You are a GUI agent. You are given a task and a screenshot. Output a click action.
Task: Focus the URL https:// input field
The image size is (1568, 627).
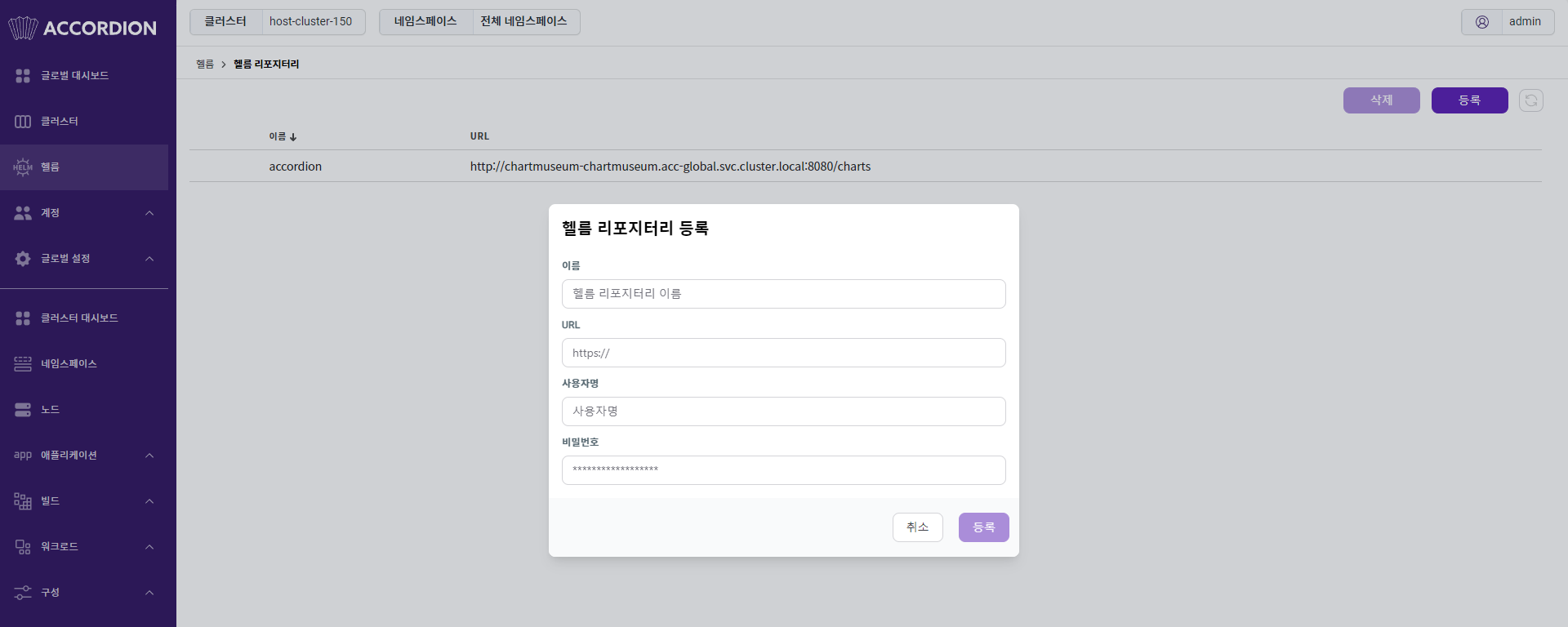pyautogui.click(x=784, y=353)
